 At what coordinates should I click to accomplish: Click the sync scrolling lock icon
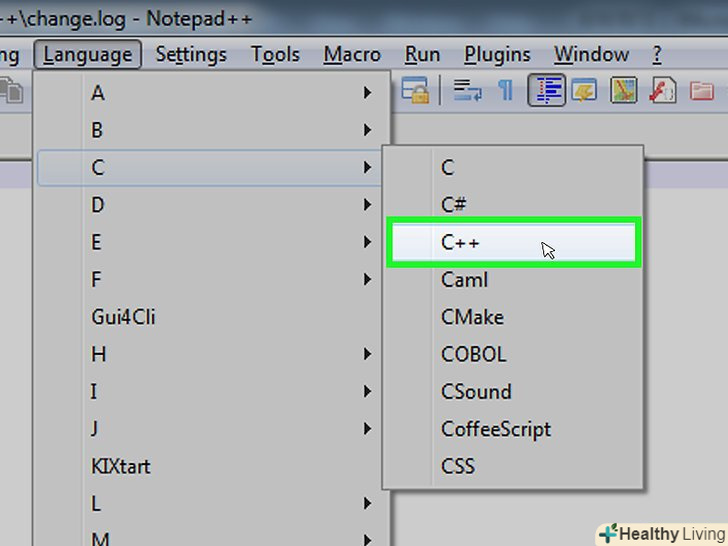point(415,90)
